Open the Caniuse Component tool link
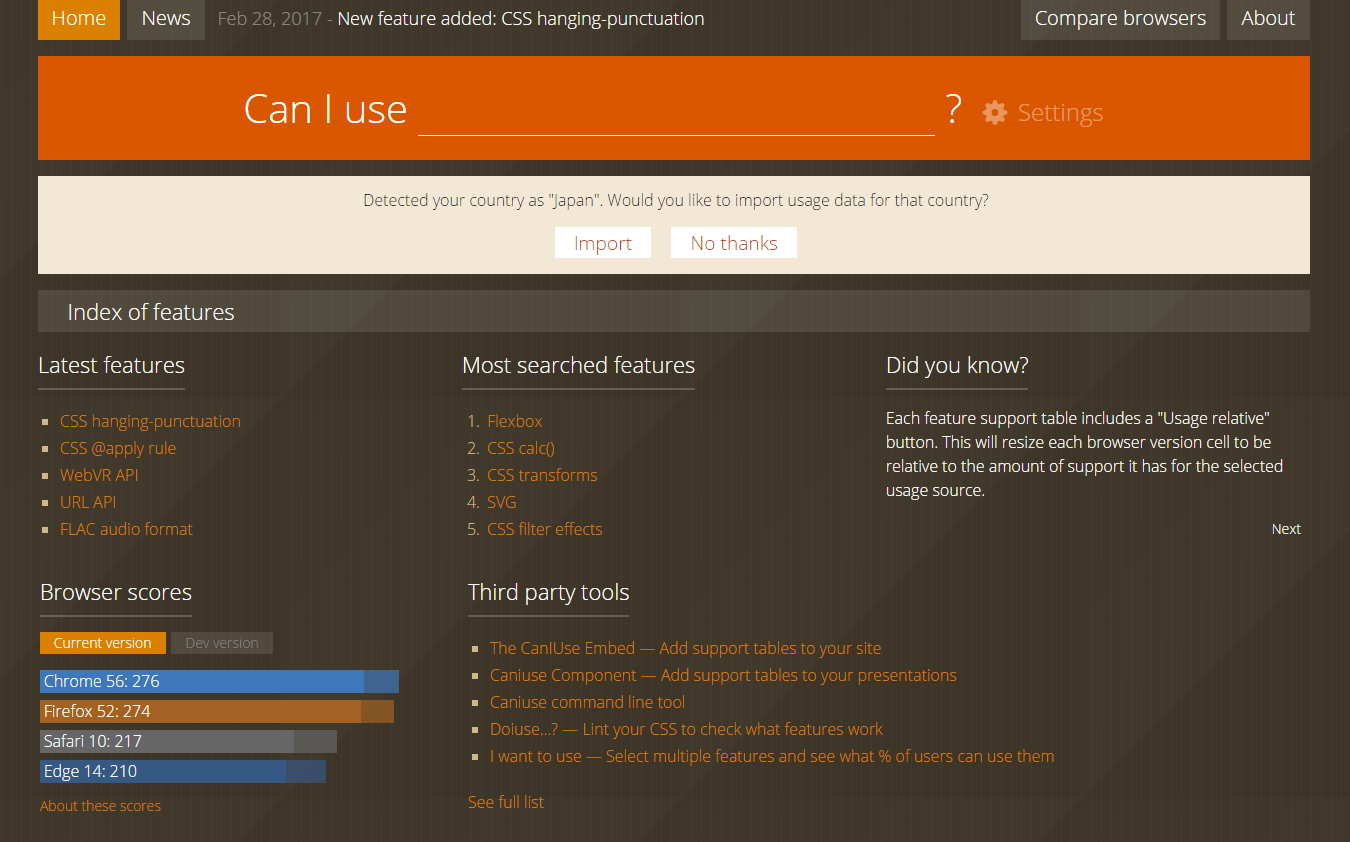1350x842 pixels. pos(723,675)
